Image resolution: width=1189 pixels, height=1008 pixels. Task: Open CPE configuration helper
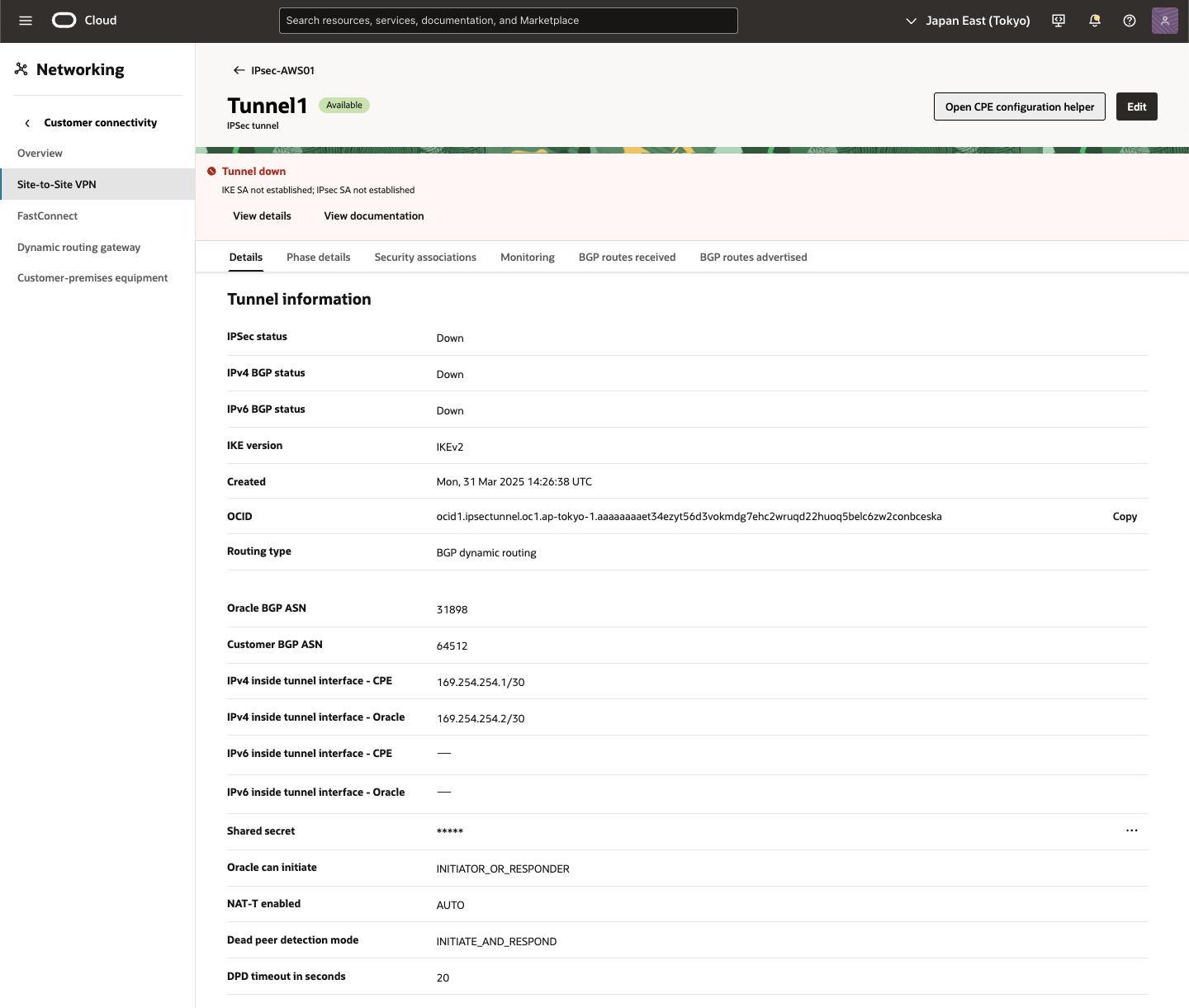[x=1019, y=106]
